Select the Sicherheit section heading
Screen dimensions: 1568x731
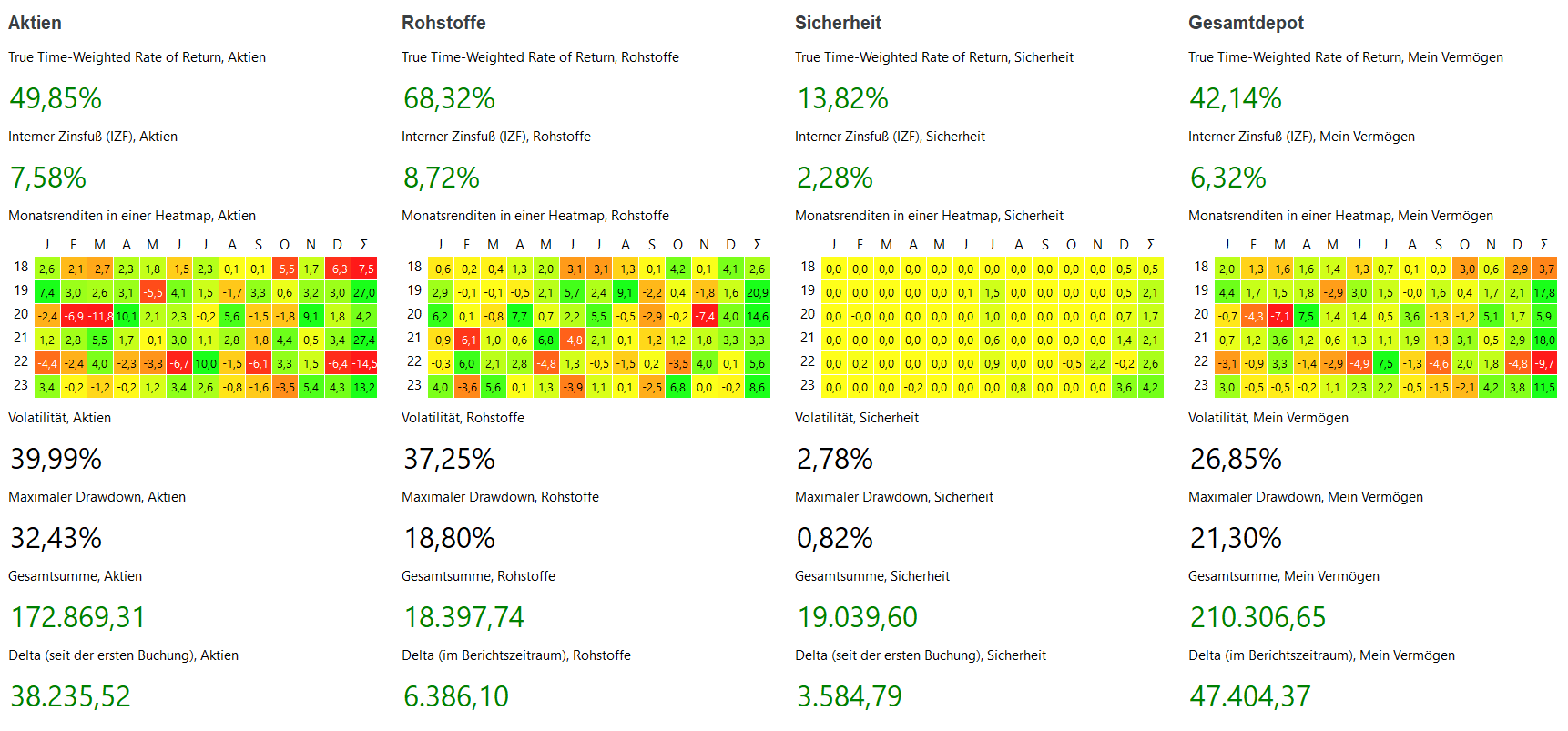coord(838,23)
